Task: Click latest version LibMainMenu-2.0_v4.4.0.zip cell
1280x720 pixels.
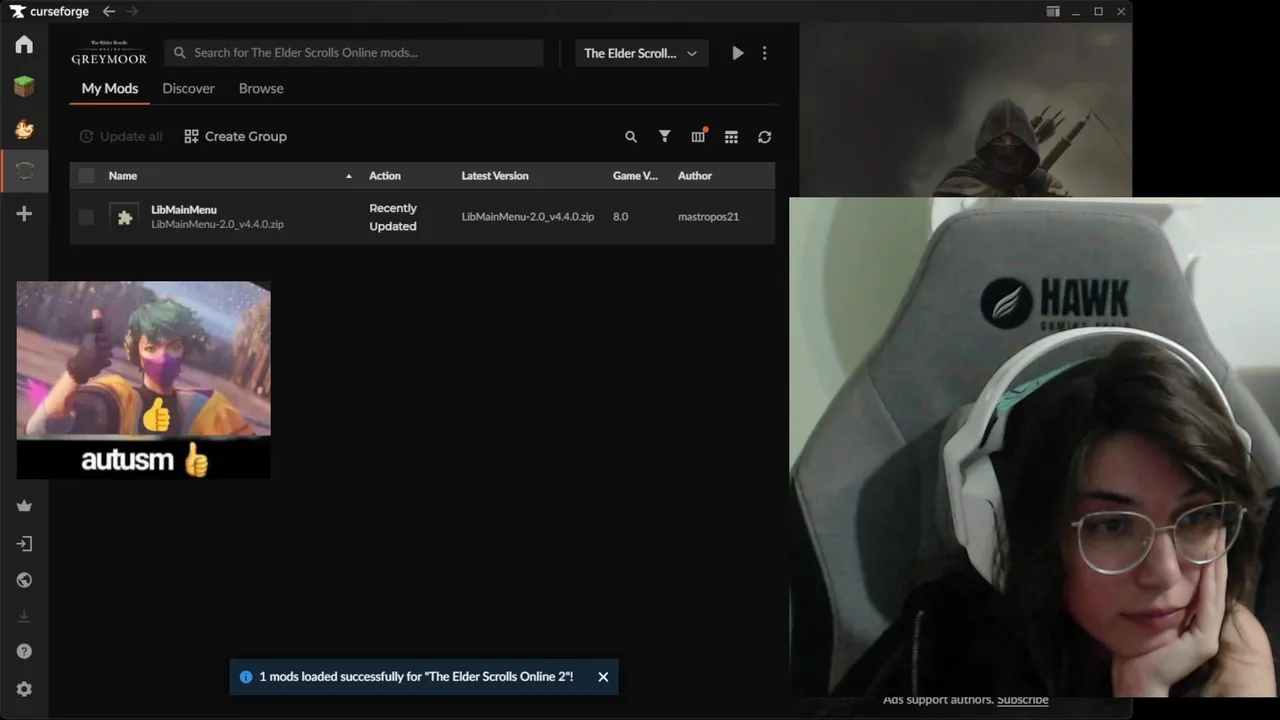Action: coord(528,217)
